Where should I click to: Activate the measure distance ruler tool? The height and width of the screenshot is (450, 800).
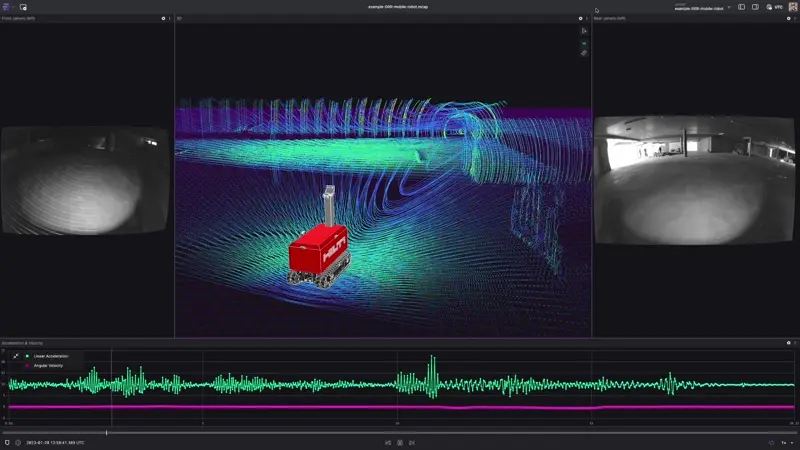tap(584, 53)
